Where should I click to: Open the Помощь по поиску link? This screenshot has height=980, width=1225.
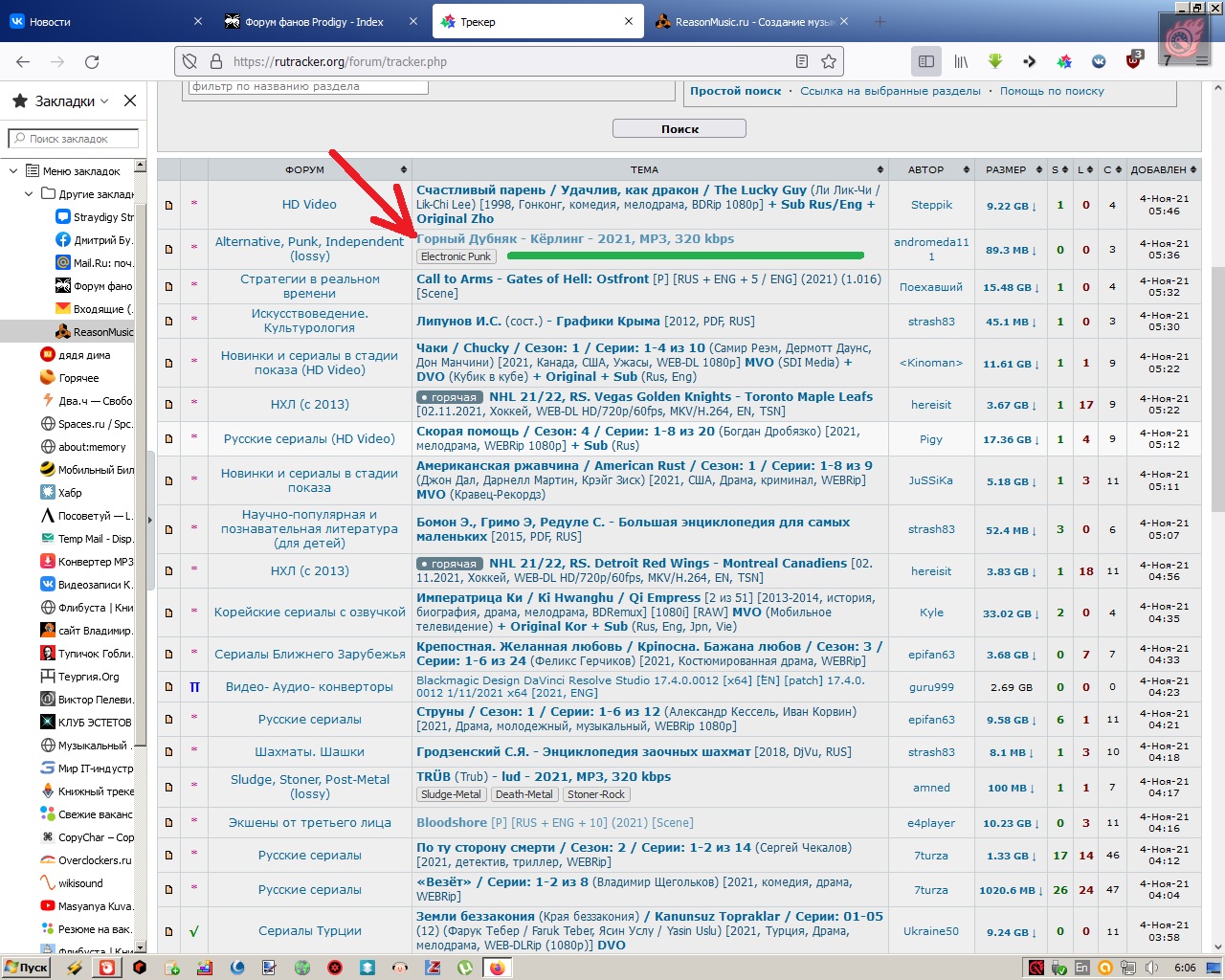1052,91
